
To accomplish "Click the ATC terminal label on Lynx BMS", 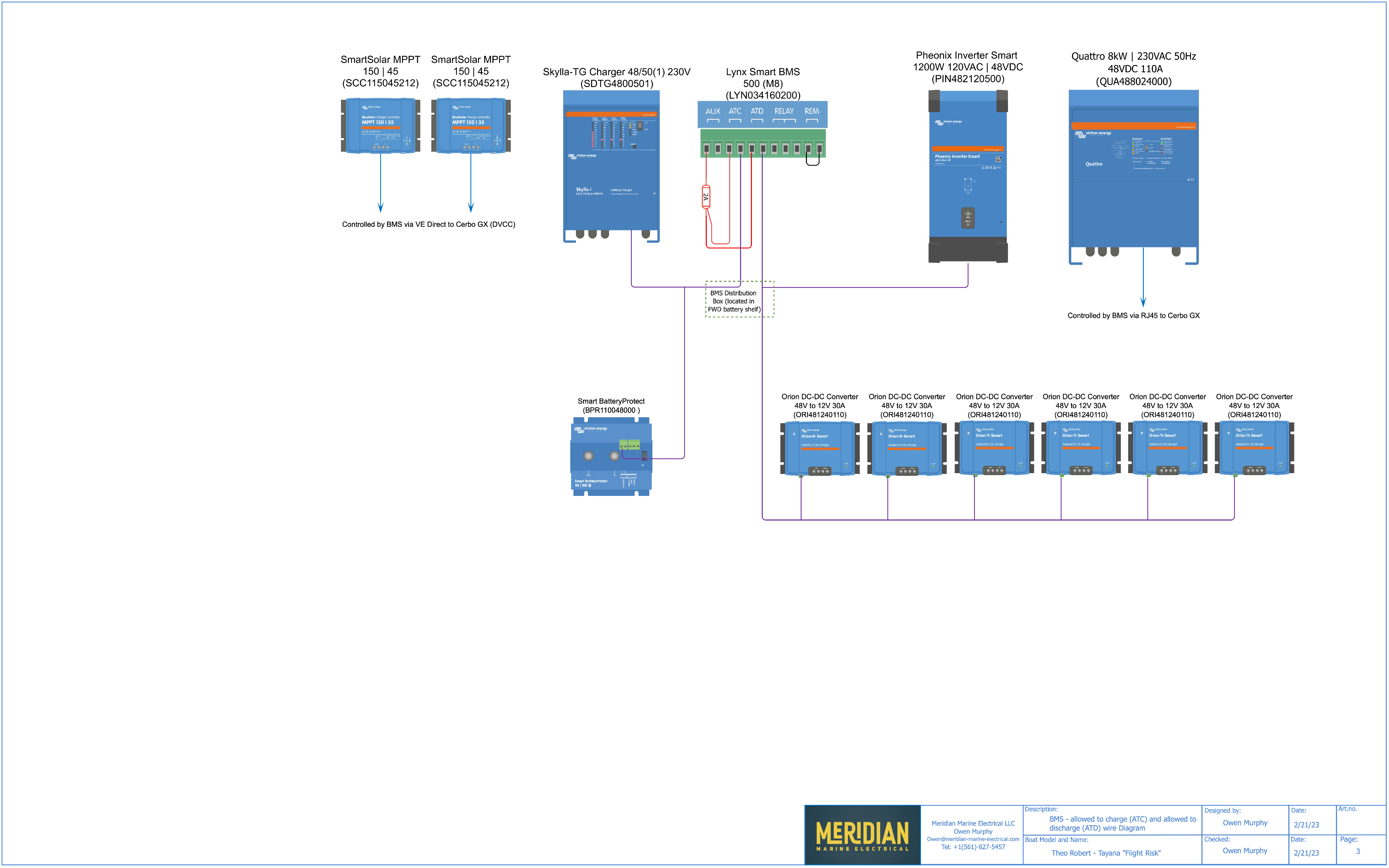I will [735, 111].
